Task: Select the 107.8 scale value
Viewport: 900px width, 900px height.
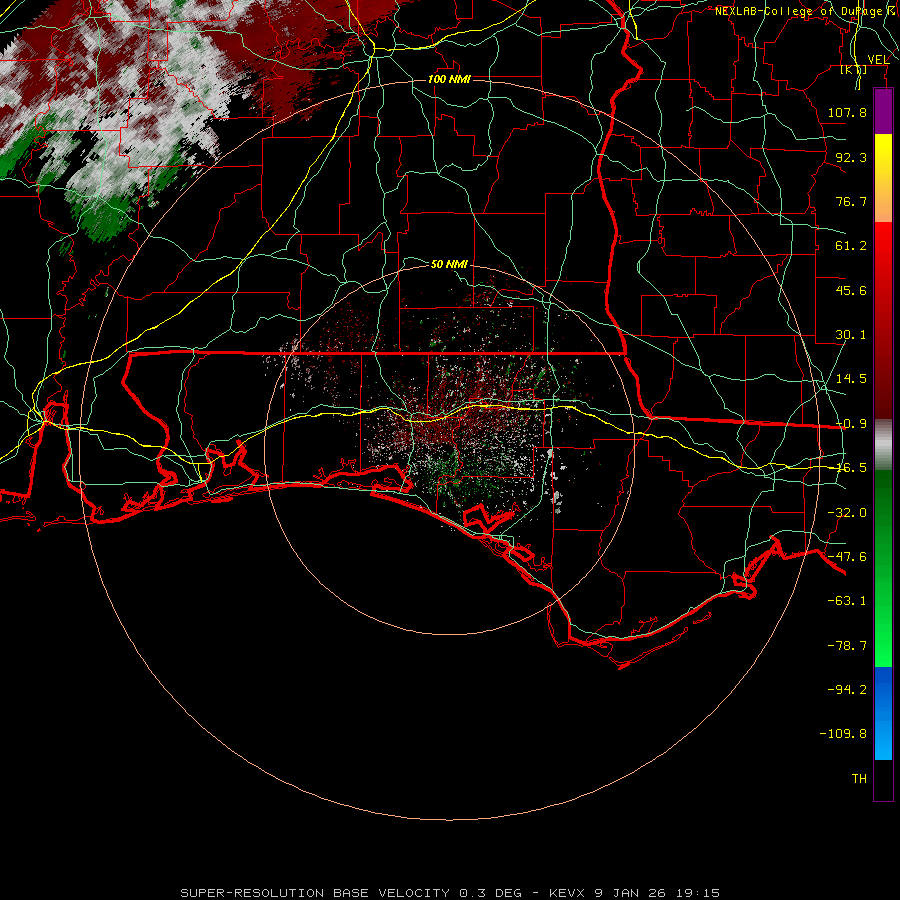Action: point(847,112)
